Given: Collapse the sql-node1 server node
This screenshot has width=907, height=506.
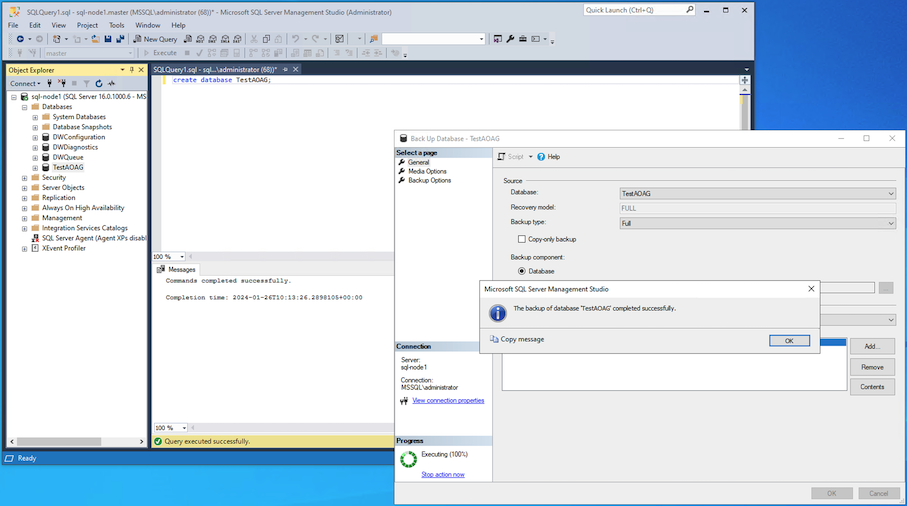Looking at the screenshot, I should coord(14,97).
